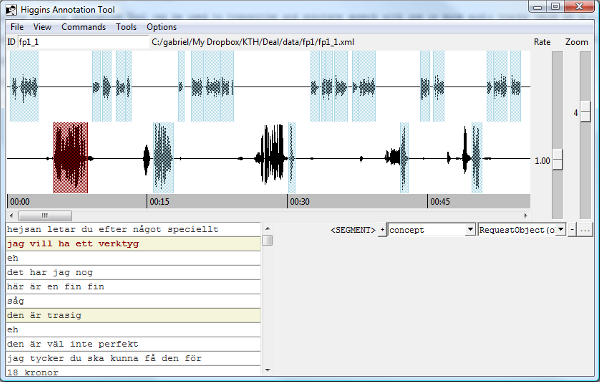Click the waveform horizontal scrollbar thumb
The width and height of the screenshot is (600, 382).
coord(45,215)
